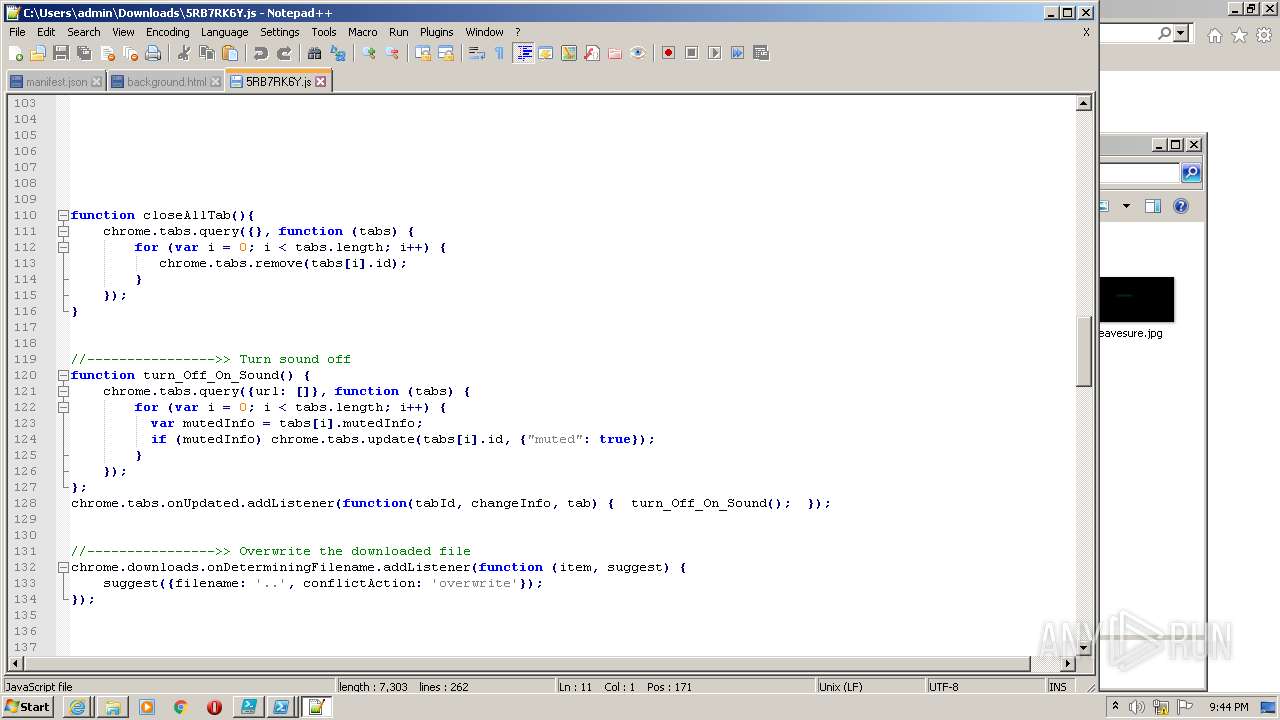Open the Replace dialog icon

(338, 53)
